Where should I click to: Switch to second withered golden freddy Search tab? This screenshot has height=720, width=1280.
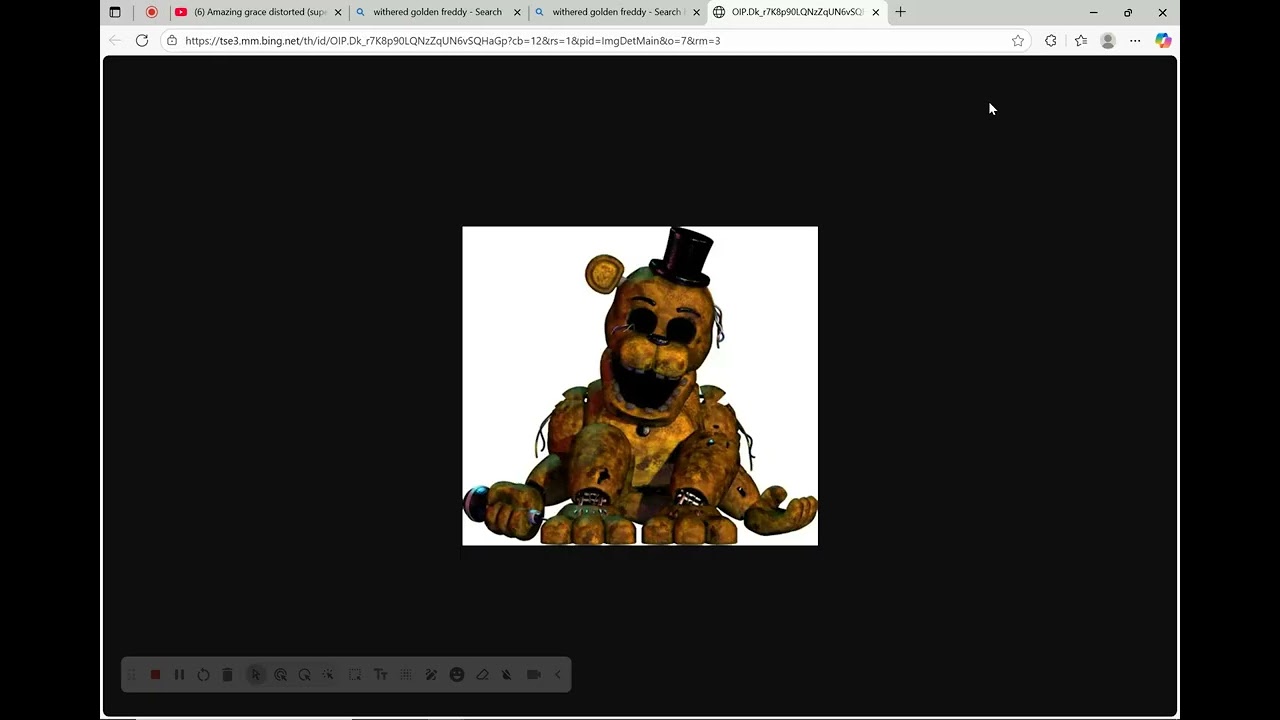coord(617,12)
